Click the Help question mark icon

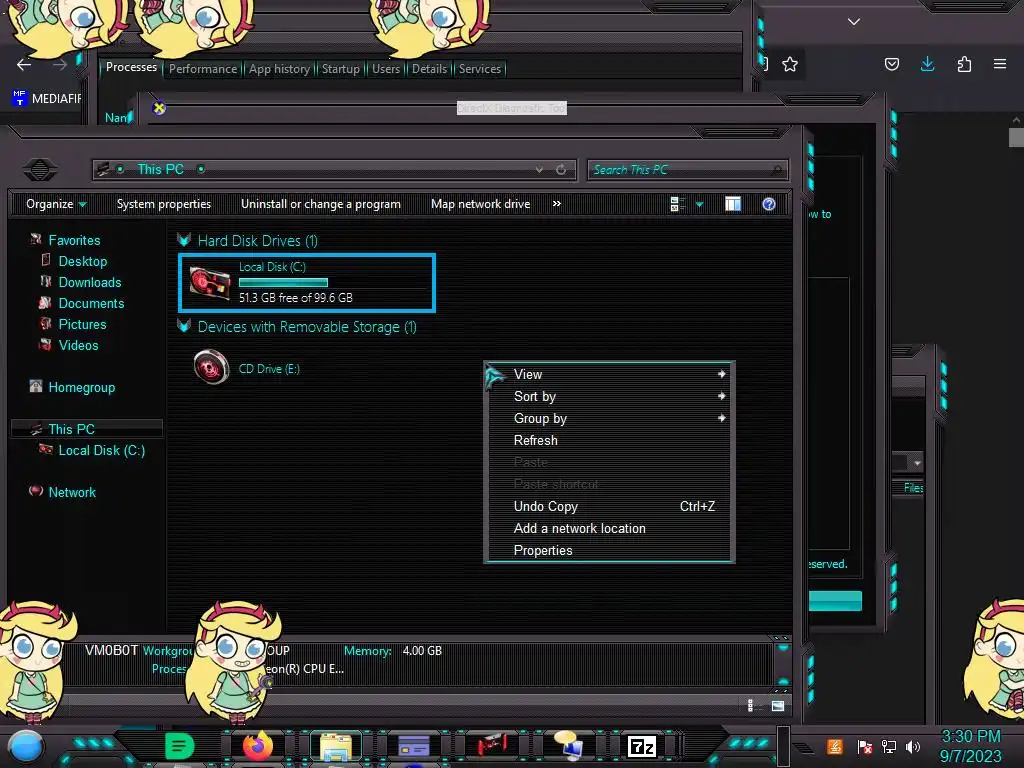coord(769,204)
